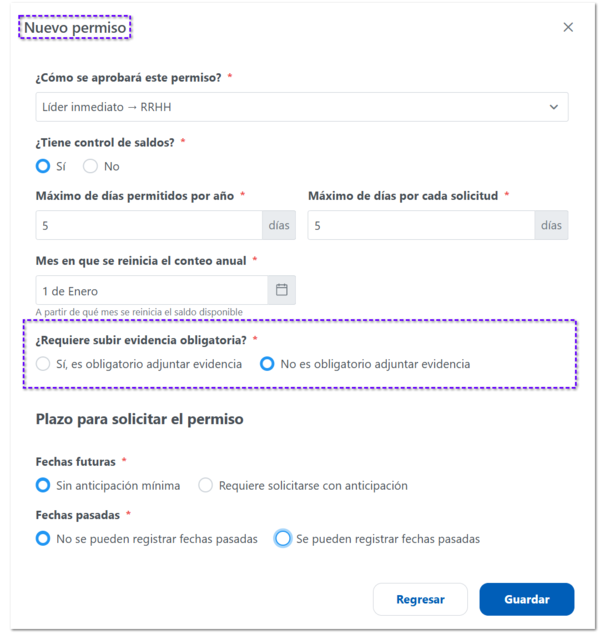Save the permit with Guardar
Image resolution: width=600 pixels, height=634 pixels.
[527, 599]
